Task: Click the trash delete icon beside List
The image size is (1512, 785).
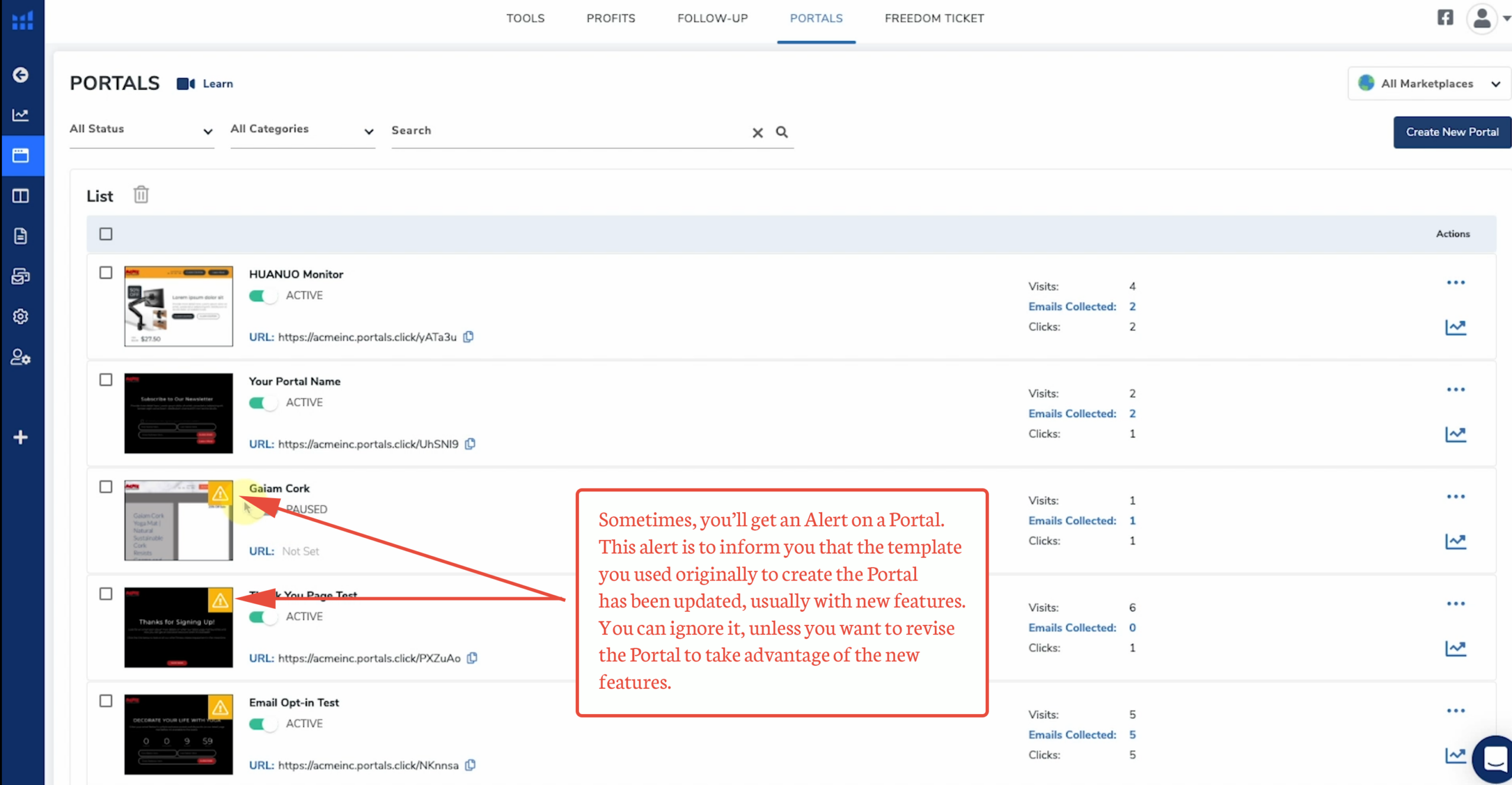Action: coord(141,195)
